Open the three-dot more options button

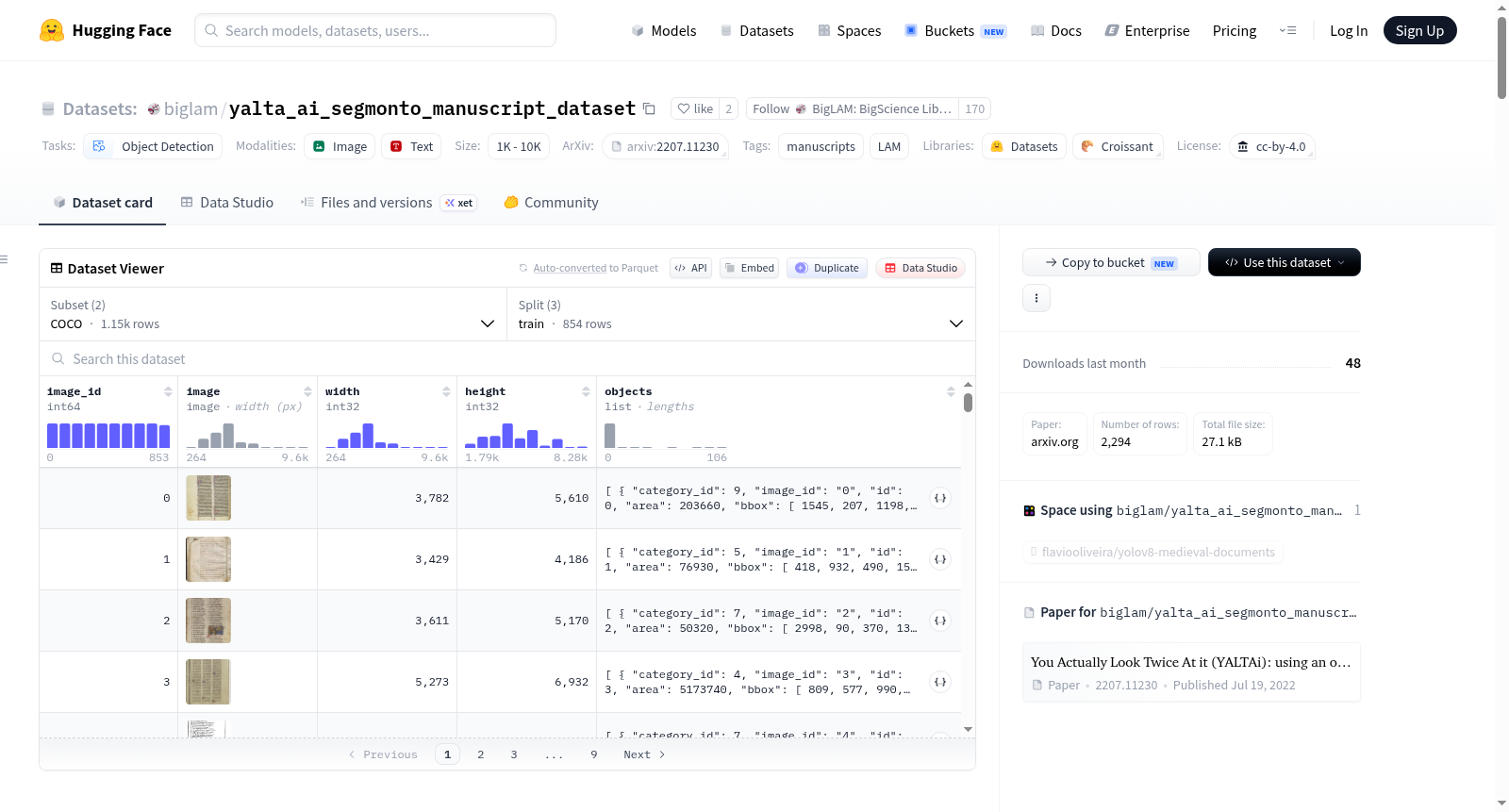point(1036,298)
